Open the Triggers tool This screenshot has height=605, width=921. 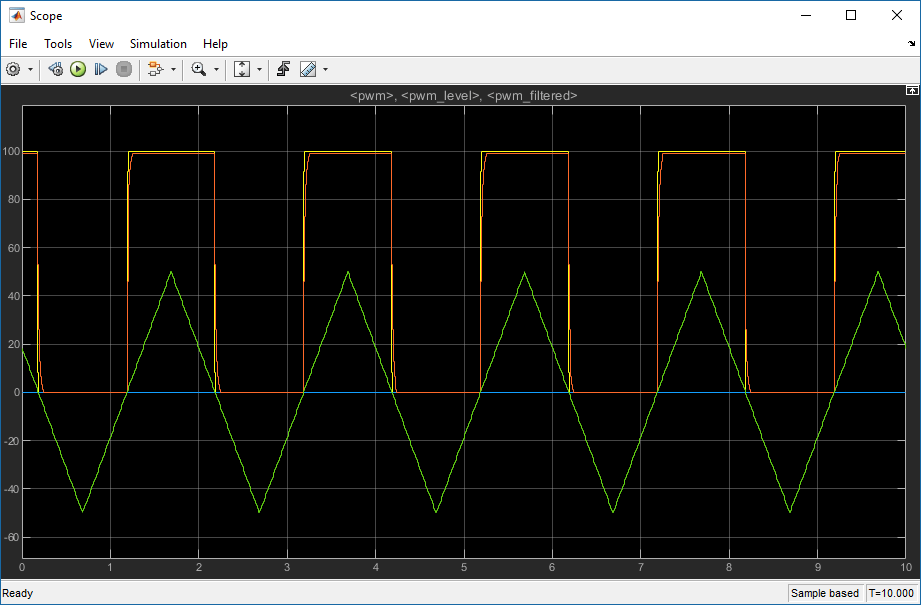pyautogui.click(x=284, y=69)
